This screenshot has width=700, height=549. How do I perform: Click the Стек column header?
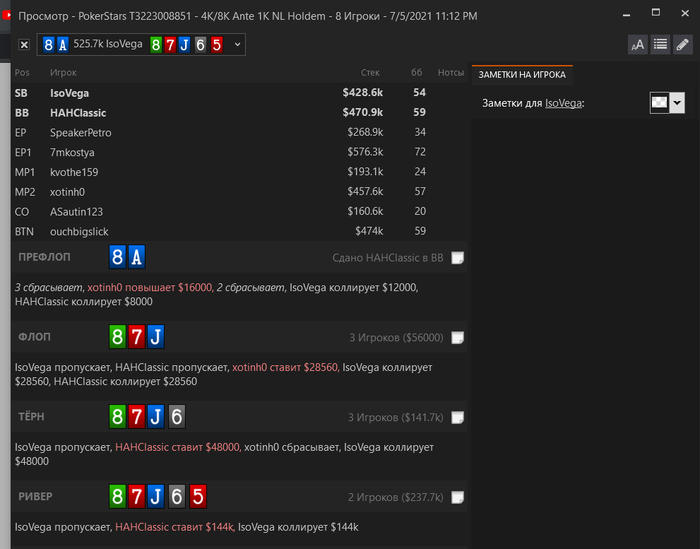coord(370,72)
